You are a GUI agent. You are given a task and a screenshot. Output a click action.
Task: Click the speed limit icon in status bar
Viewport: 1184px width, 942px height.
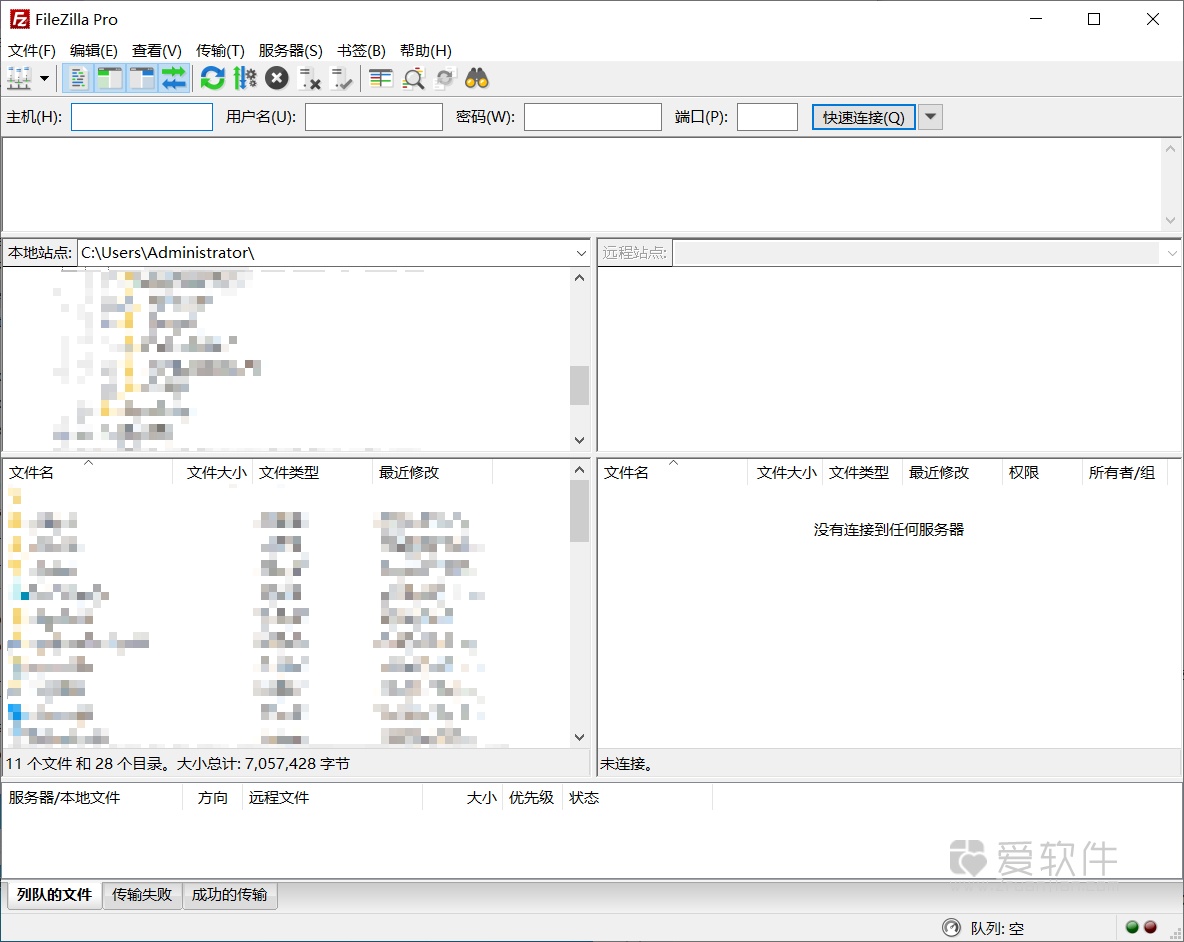tap(951, 928)
